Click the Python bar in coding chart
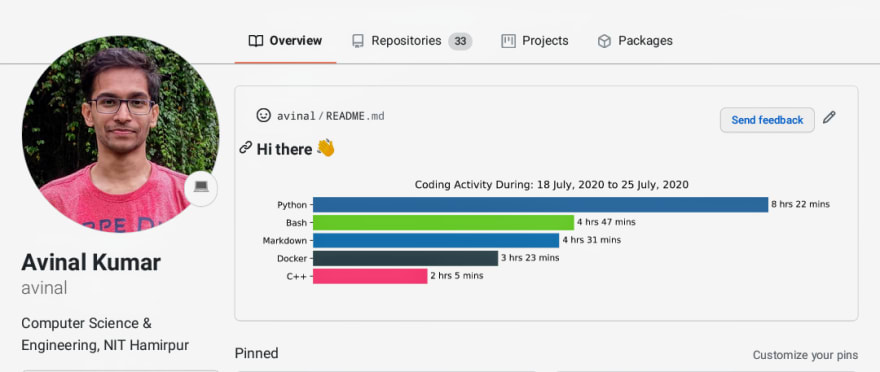This screenshot has width=880, height=372. tap(540, 204)
